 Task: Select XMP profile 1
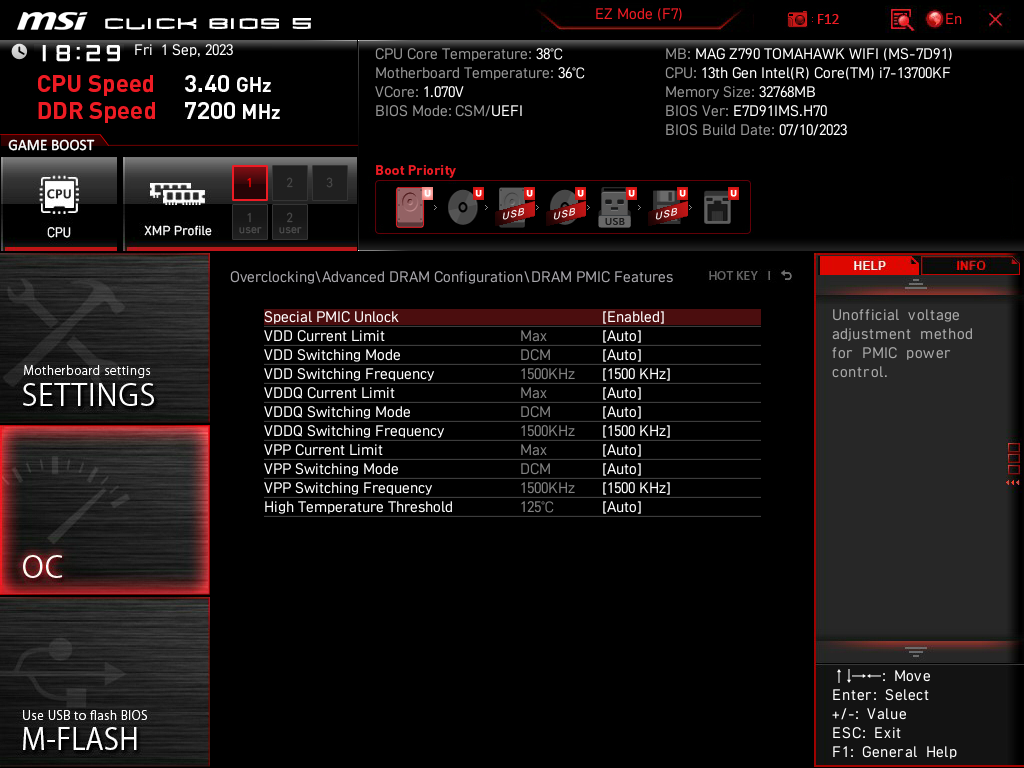coord(249,183)
